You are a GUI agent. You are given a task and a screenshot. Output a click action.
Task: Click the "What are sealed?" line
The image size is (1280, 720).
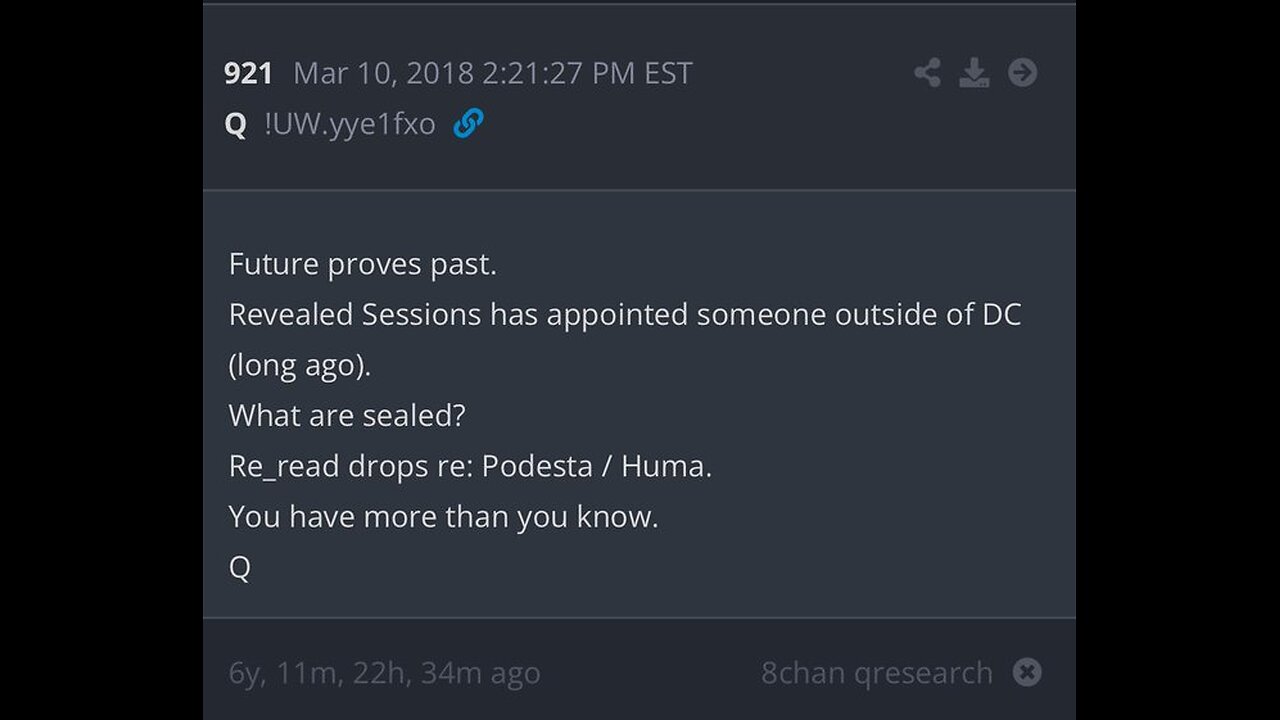click(347, 416)
